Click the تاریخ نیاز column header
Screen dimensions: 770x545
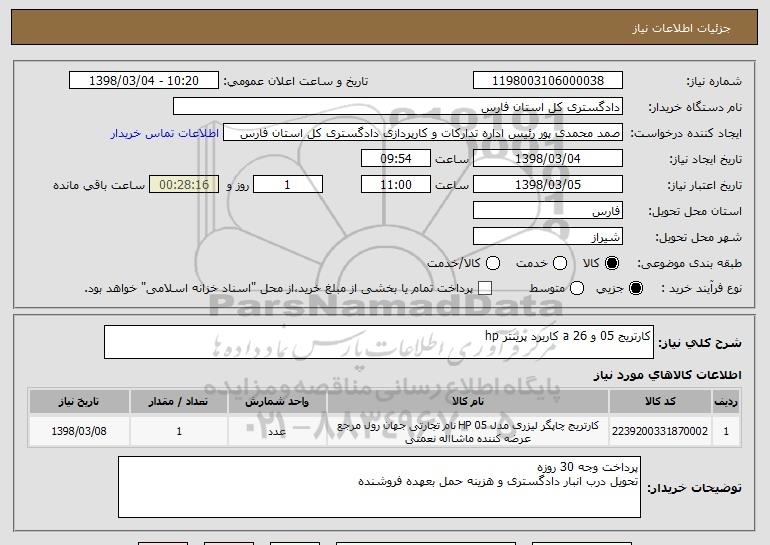click(79, 402)
